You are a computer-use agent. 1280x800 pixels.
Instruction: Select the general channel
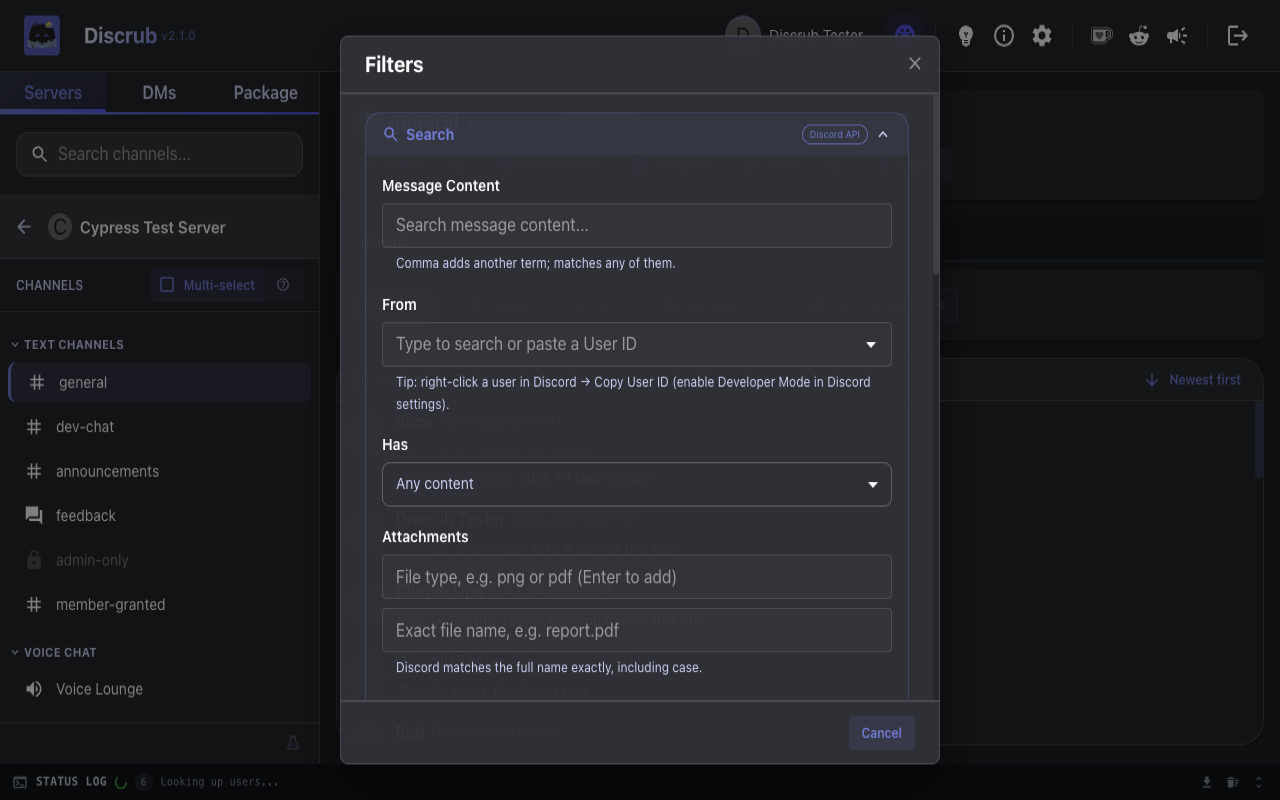point(160,382)
